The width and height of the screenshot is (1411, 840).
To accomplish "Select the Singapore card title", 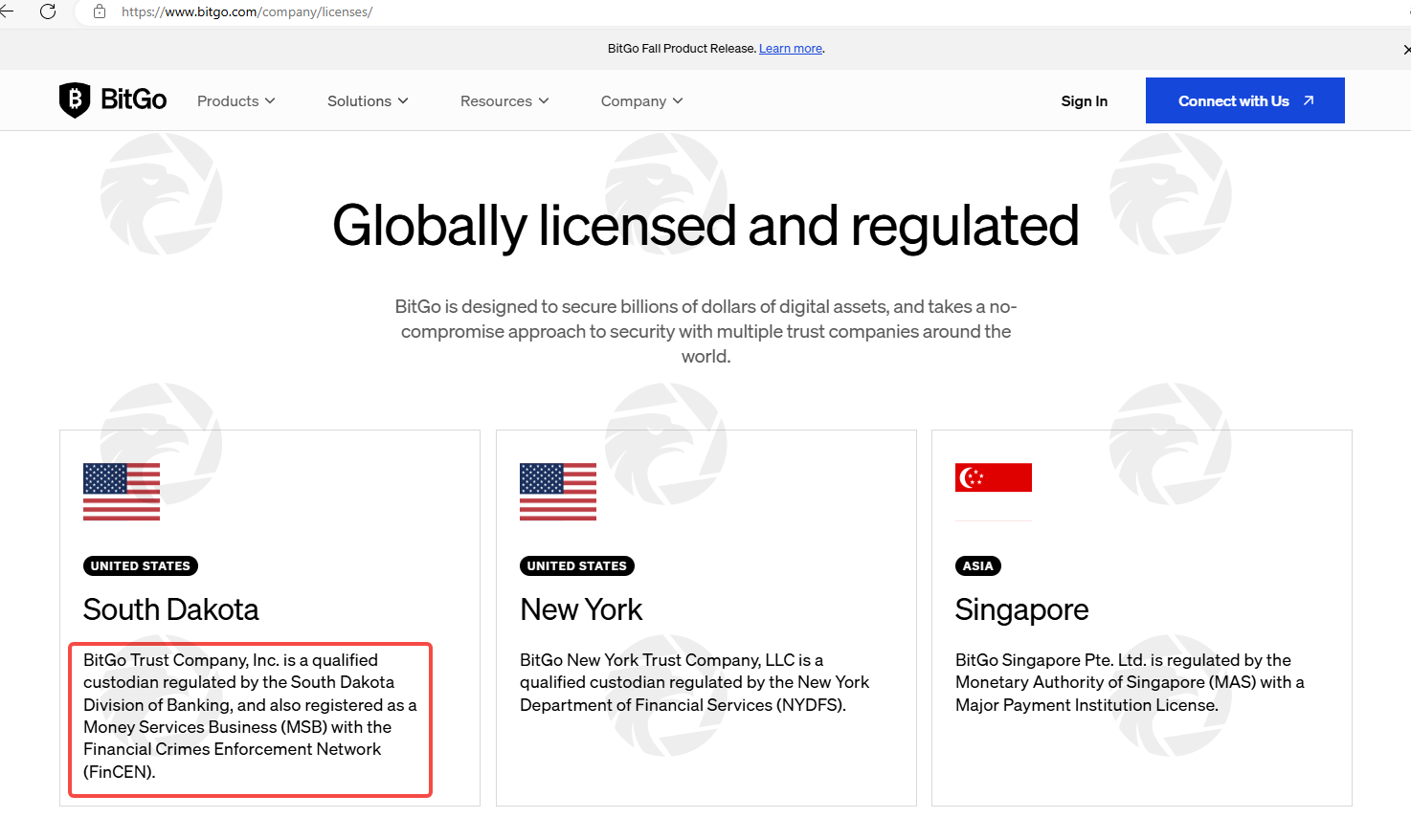I will click(1021, 609).
